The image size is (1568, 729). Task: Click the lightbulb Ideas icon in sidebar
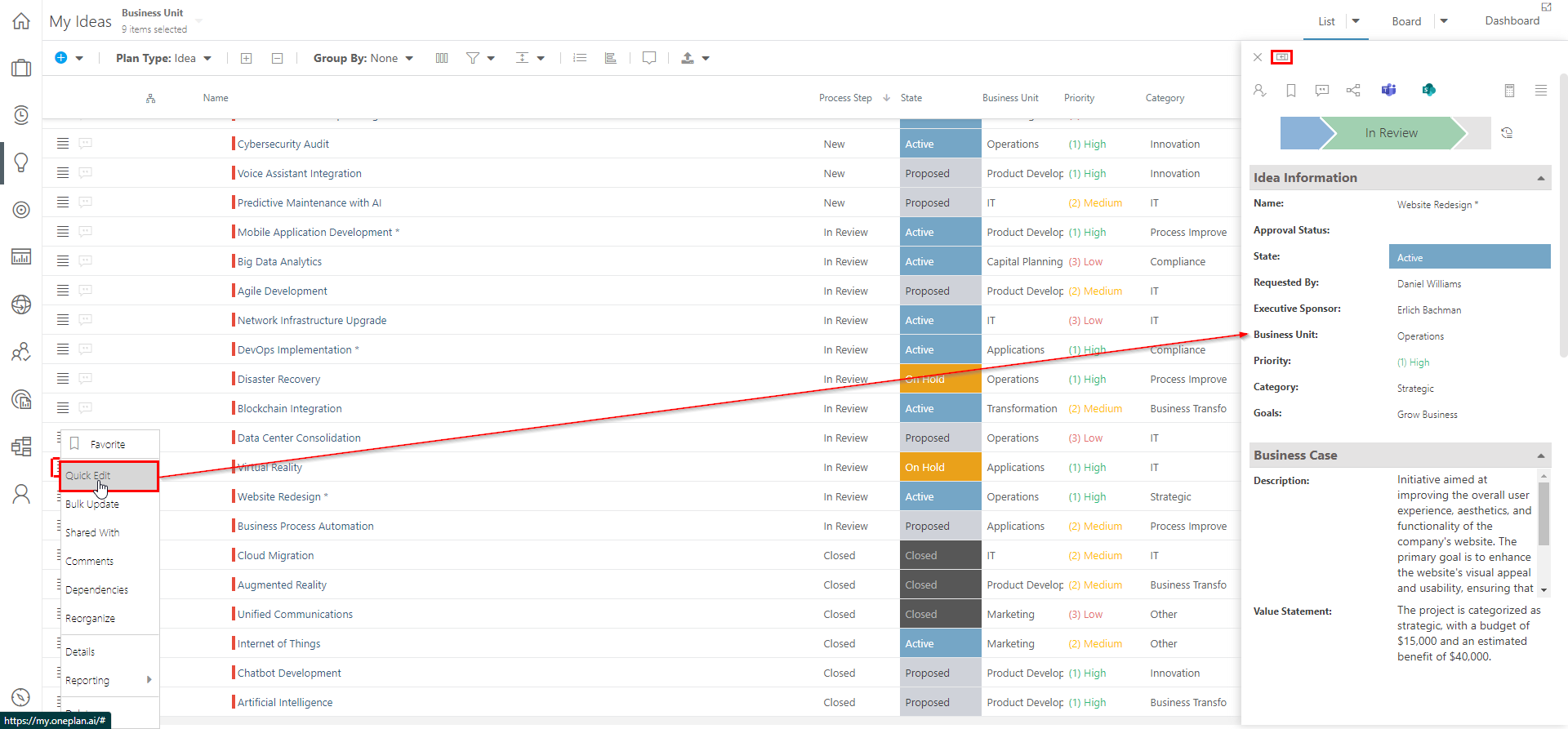(21, 162)
